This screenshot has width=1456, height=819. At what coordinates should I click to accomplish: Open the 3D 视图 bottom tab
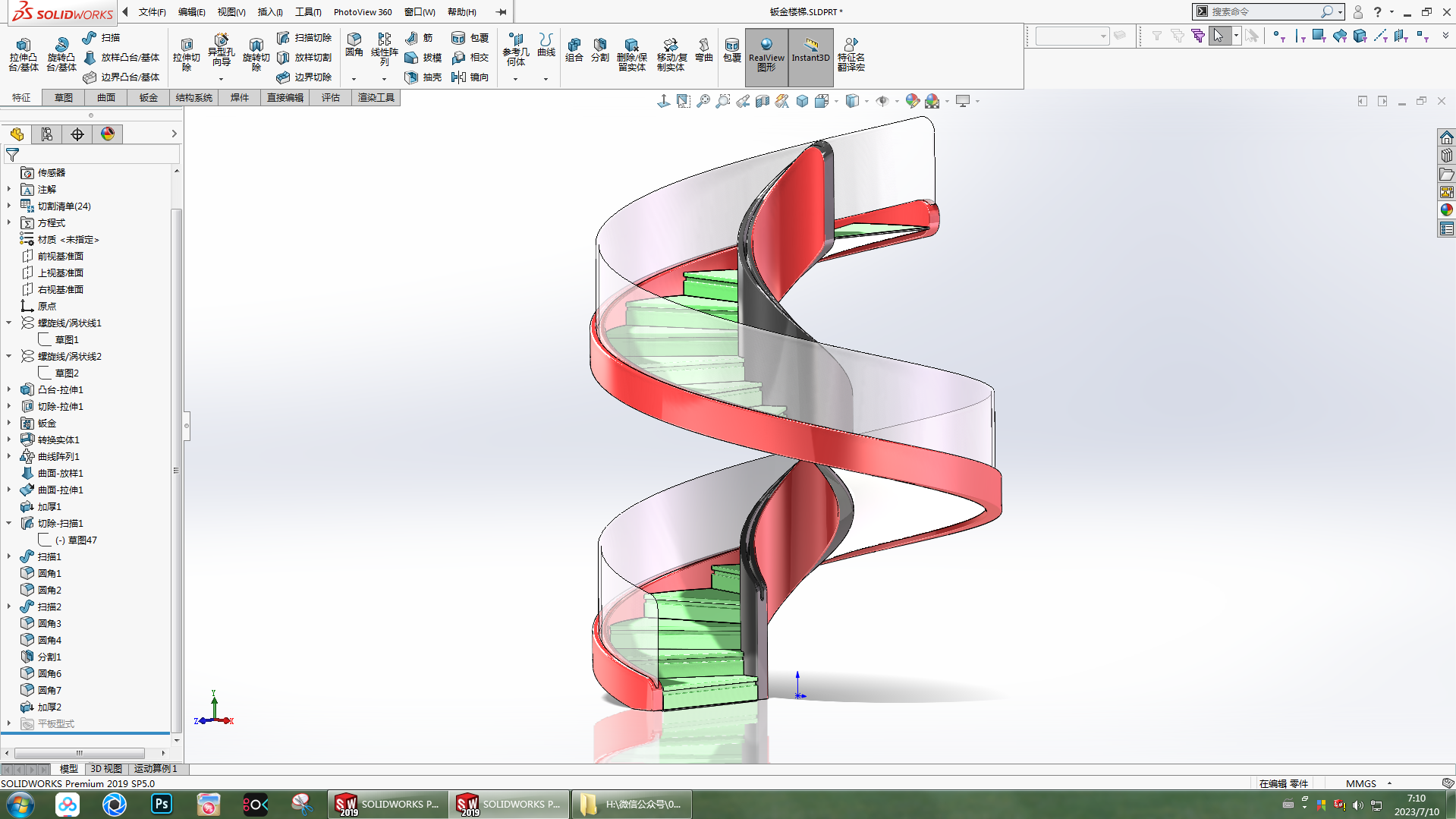tap(106, 769)
